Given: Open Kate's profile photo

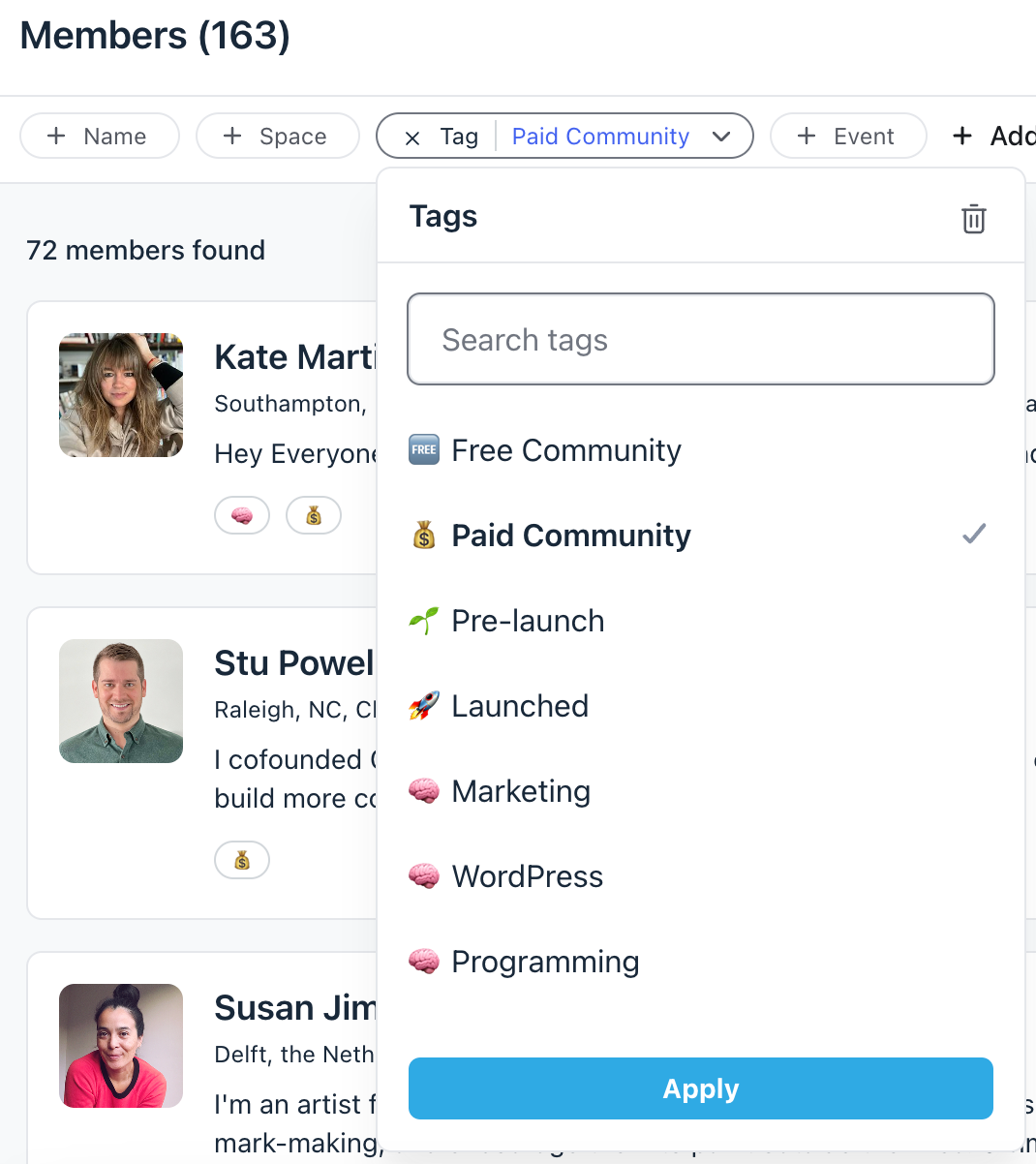Looking at the screenshot, I should tap(121, 395).
